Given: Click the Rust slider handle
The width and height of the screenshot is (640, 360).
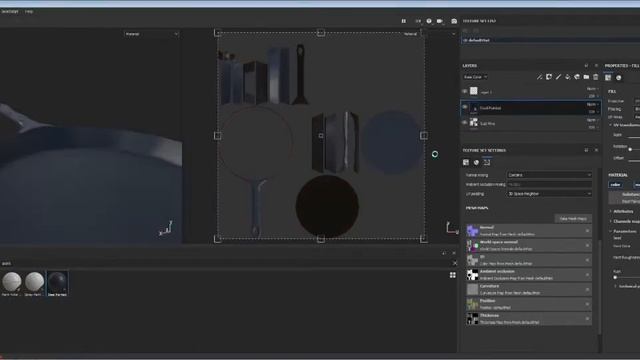Looking at the screenshot, I should click(x=616, y=277).
